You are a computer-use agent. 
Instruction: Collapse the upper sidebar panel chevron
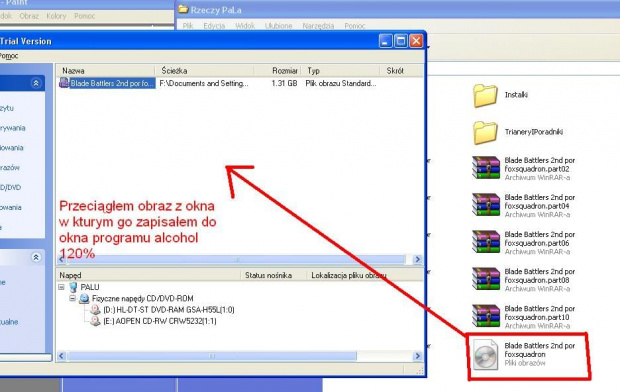point(36,83)
